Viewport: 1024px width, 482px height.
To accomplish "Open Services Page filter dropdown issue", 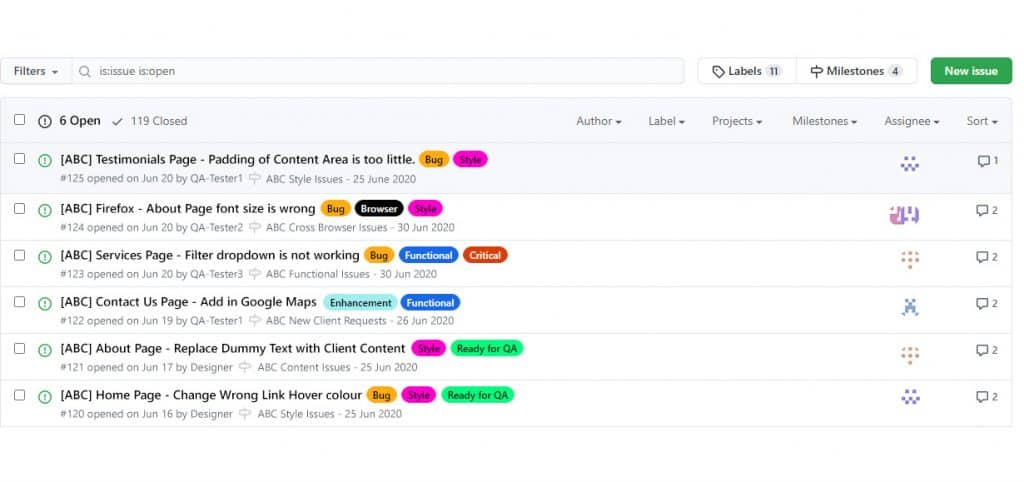I will pos(210,255).
